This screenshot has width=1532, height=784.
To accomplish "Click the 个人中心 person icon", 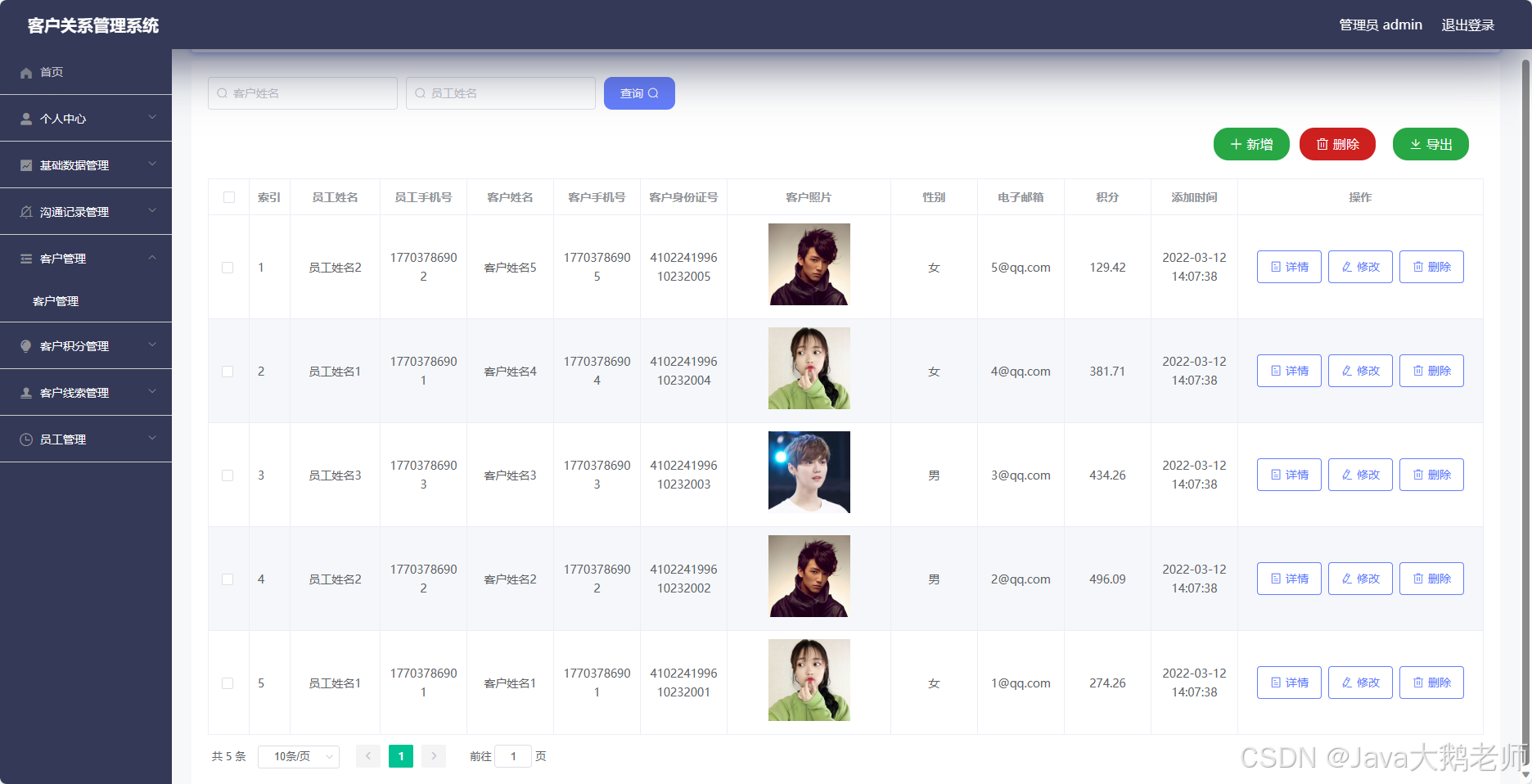I will (x=26, y=119).
